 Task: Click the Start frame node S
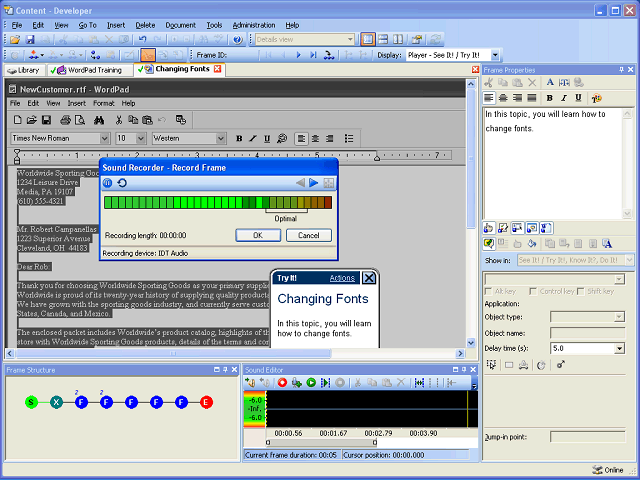(31, 402)
